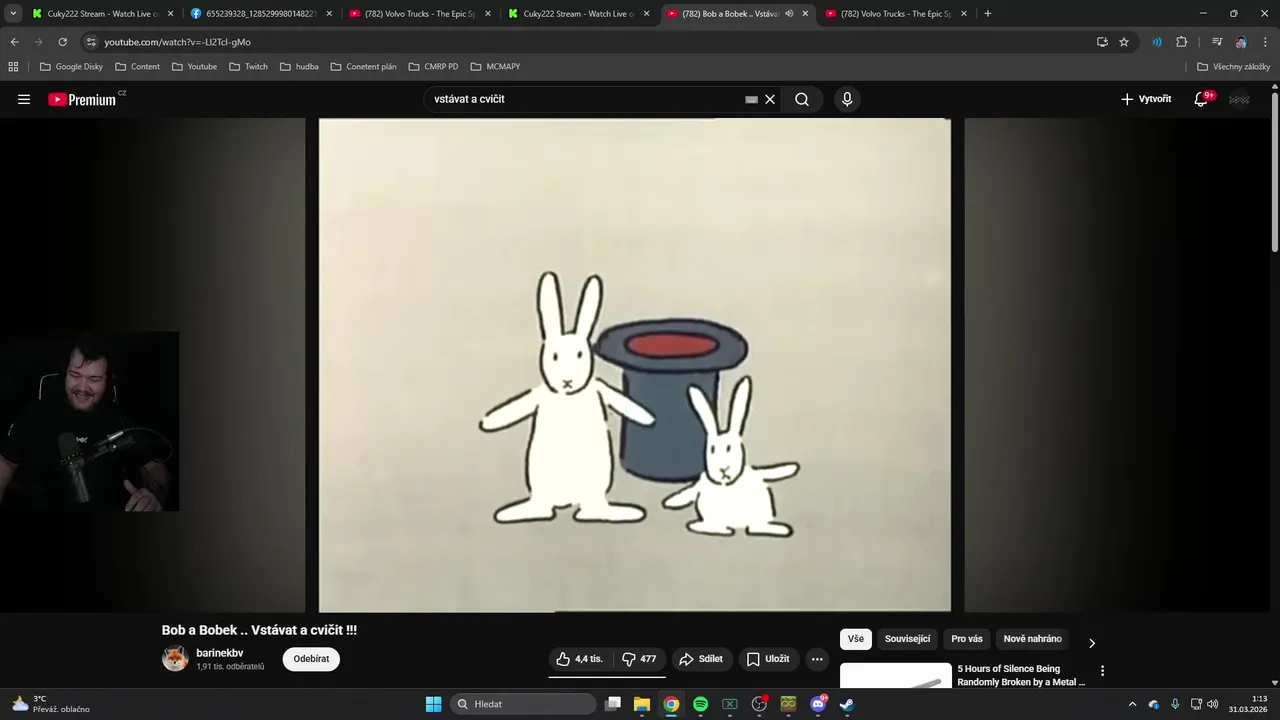Open the YouTube account avatar menu
Screen dimensions: 1280x720
1239,99
